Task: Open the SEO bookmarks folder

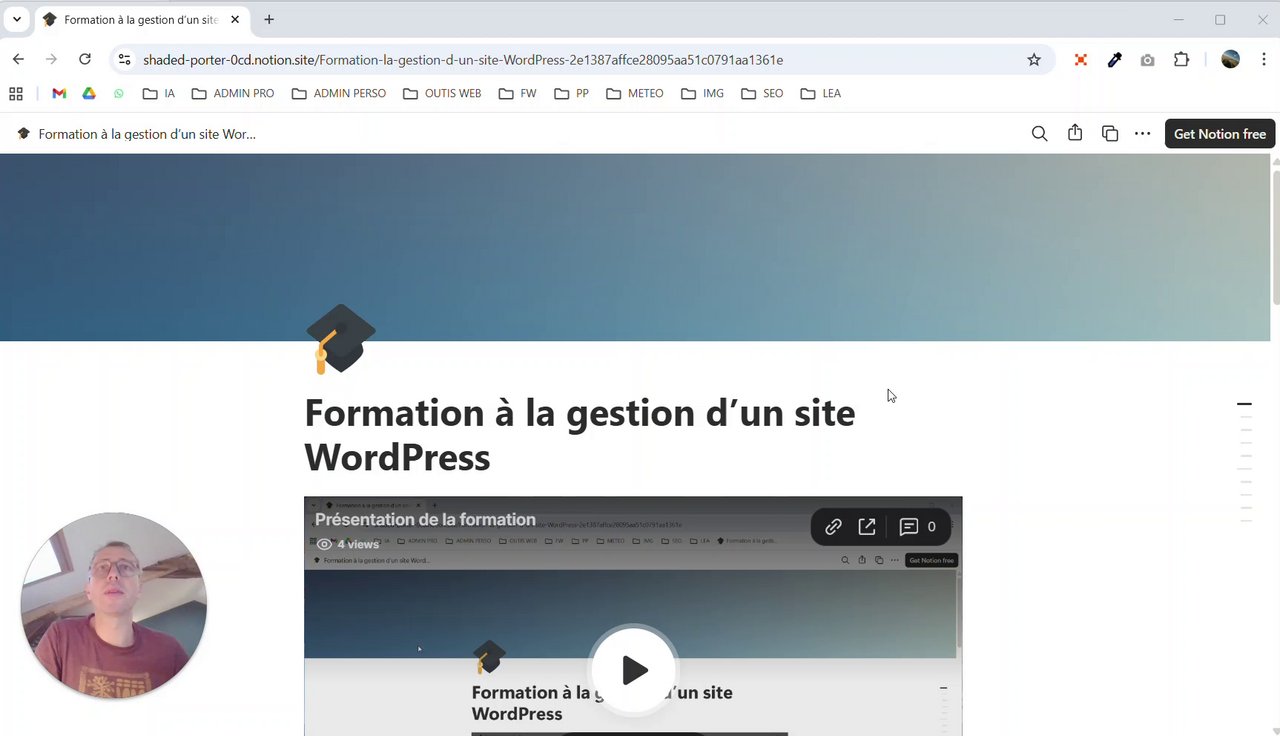Action: tap(763, 93)
